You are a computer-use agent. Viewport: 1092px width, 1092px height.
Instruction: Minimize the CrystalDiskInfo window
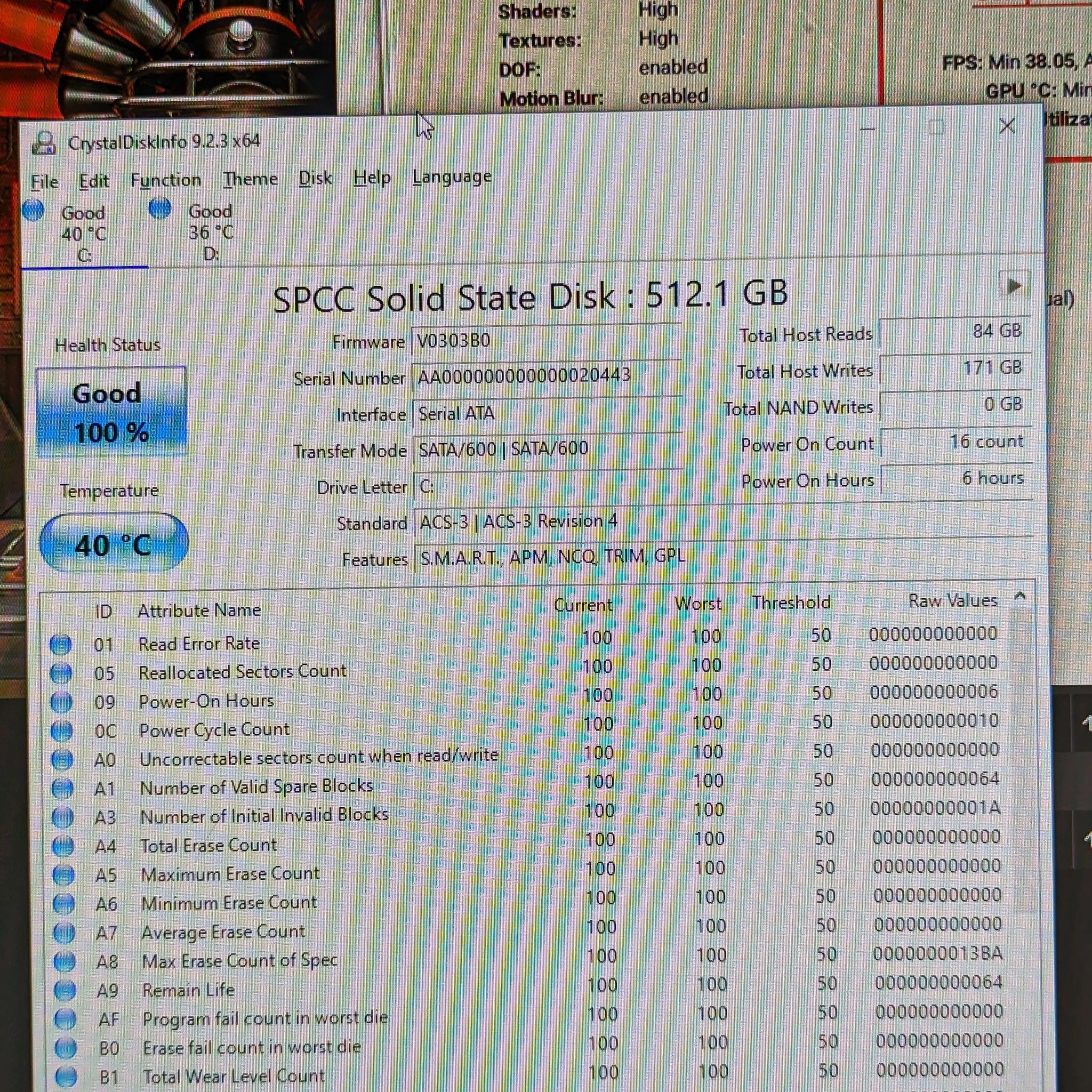click(866, 130)
